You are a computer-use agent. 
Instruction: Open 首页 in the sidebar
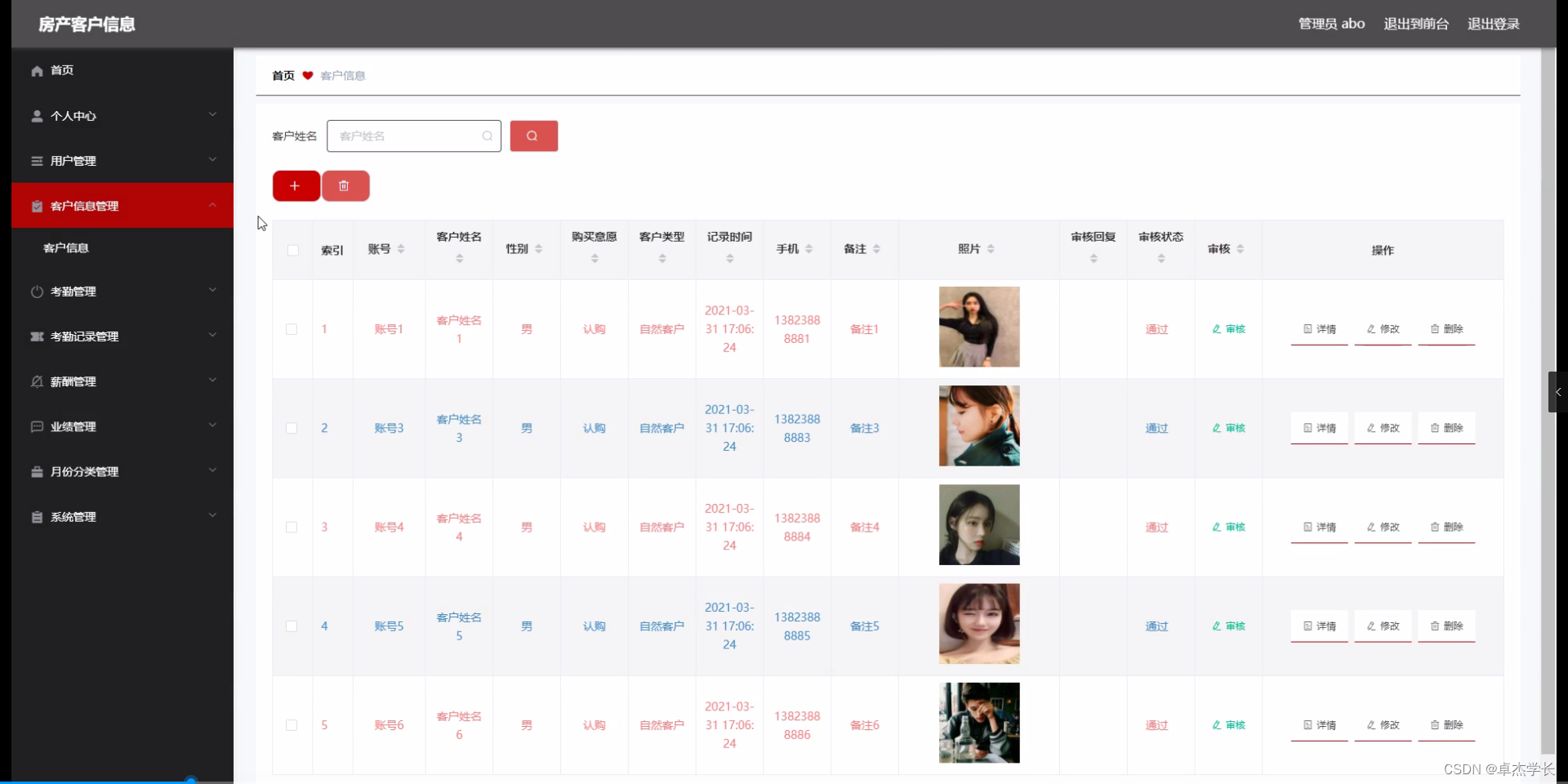coord(122,71)
